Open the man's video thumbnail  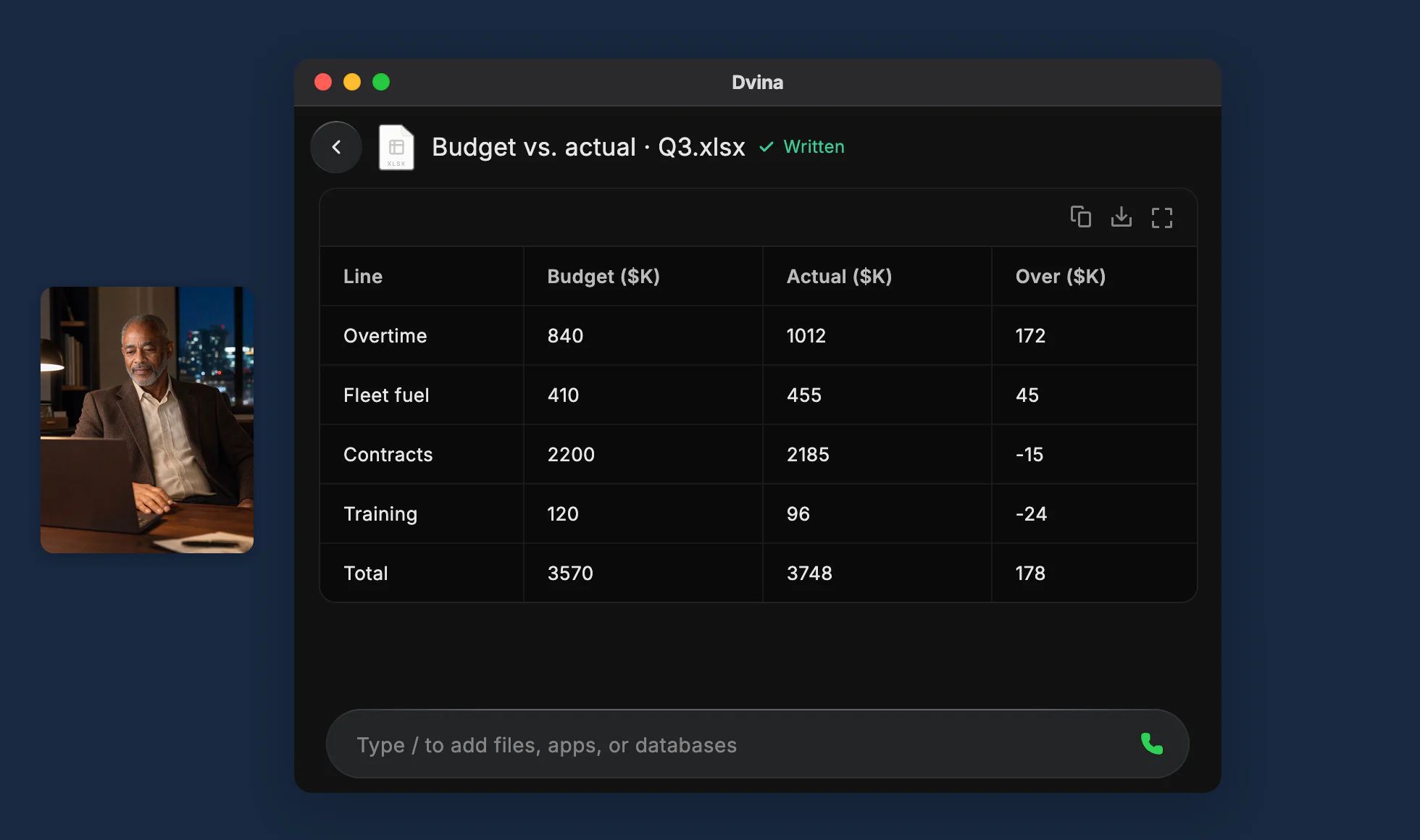147,420
